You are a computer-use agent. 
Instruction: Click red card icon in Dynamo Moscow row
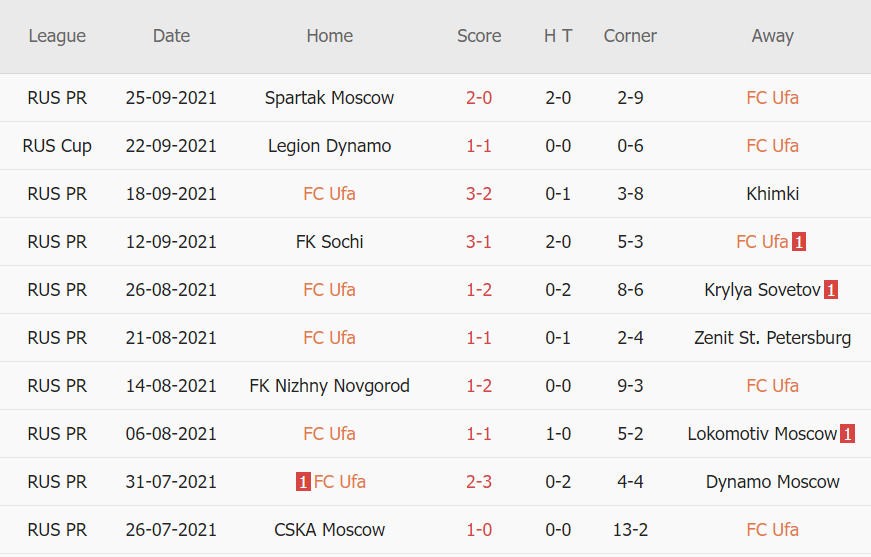(x=303, y=482)
